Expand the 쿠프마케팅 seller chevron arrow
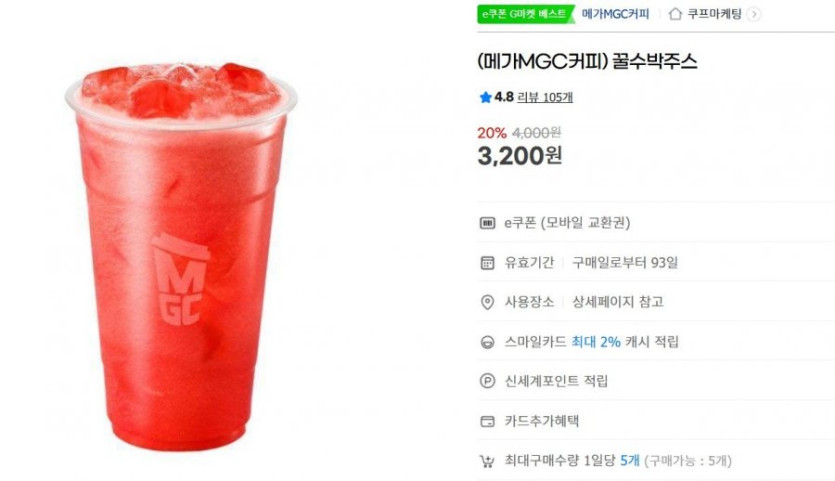This screenshot has width=835, height=481. (754, 14)
